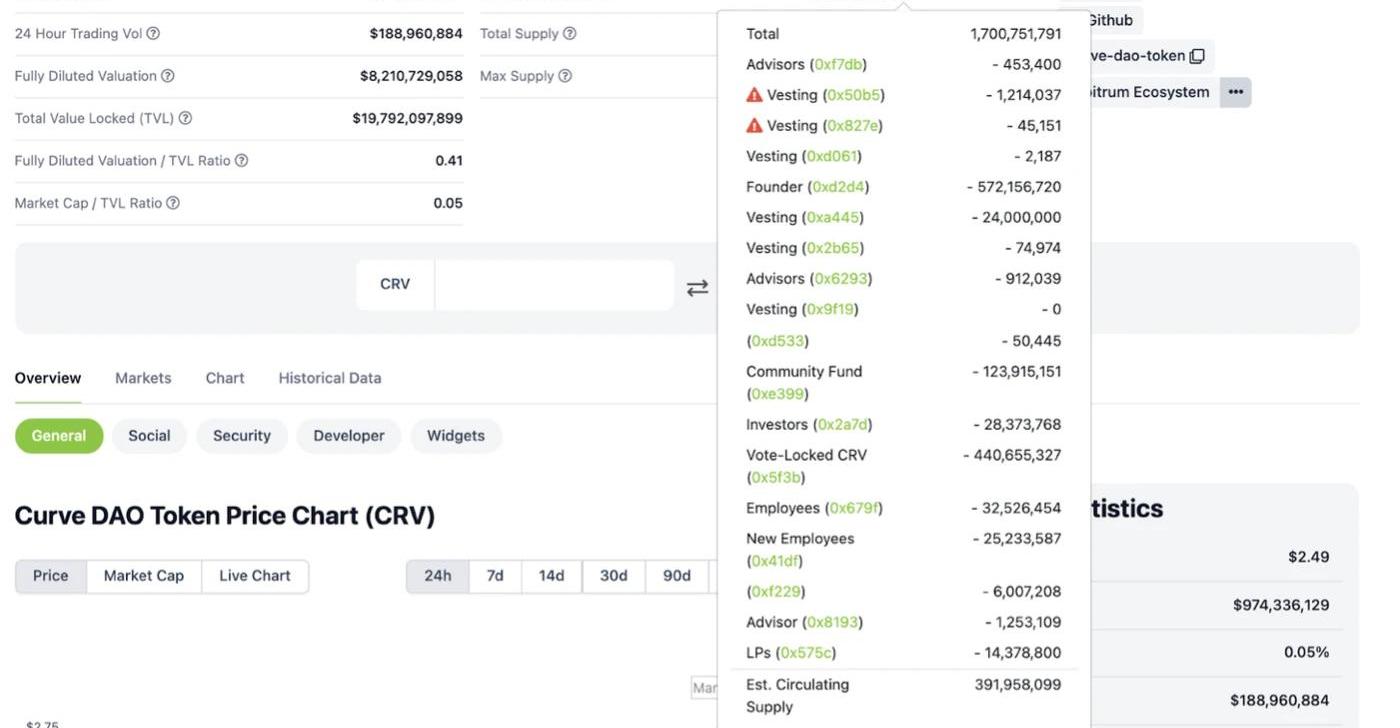1400x728 pixels.
Task: Select the Developer pill
Action: [349, 436]
